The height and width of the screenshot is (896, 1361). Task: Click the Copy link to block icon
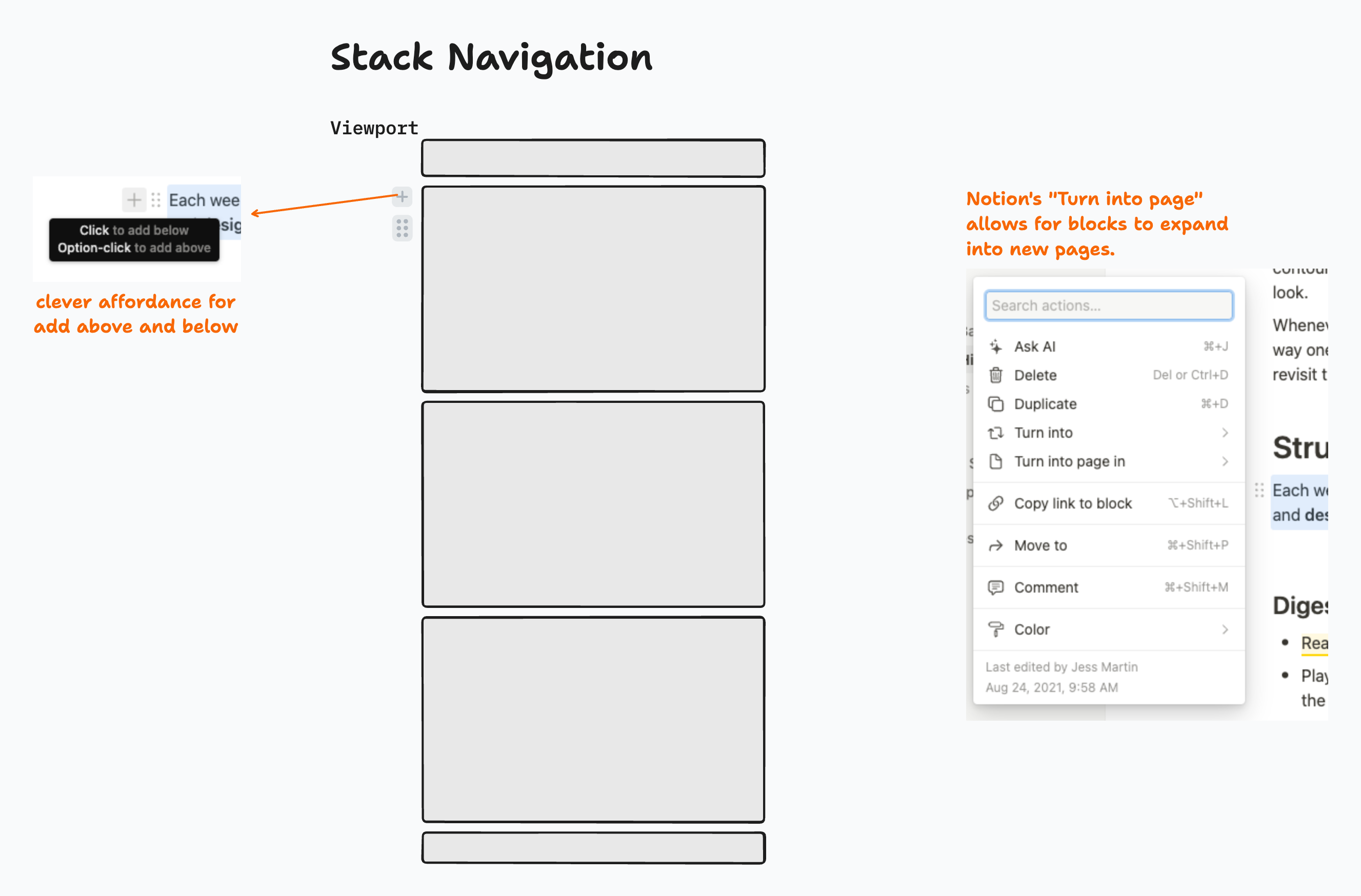pos(998,502)
